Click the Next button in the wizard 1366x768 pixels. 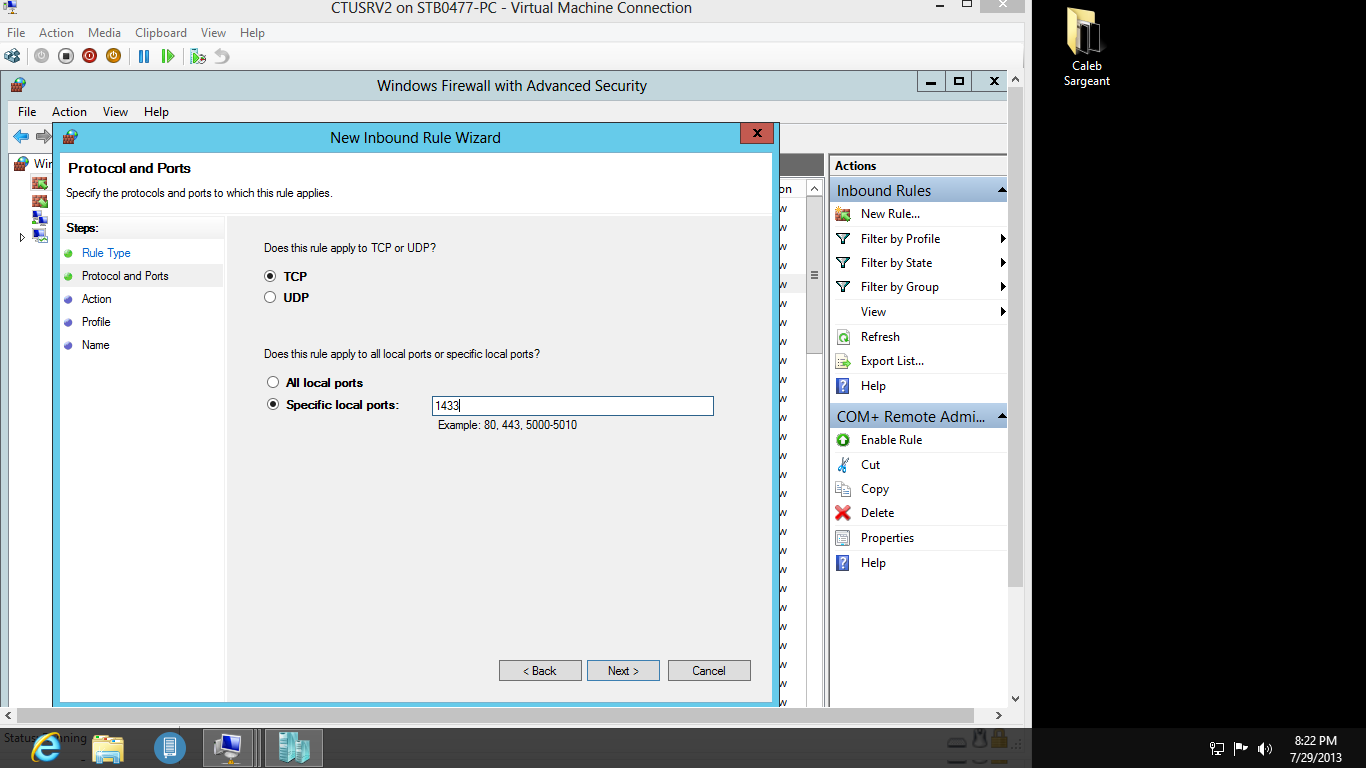623,671
